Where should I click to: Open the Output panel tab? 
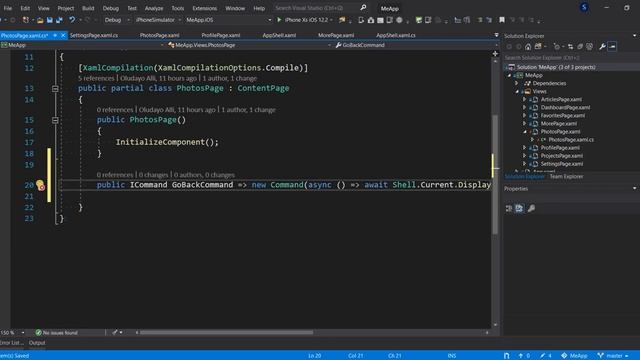(37, 343)
